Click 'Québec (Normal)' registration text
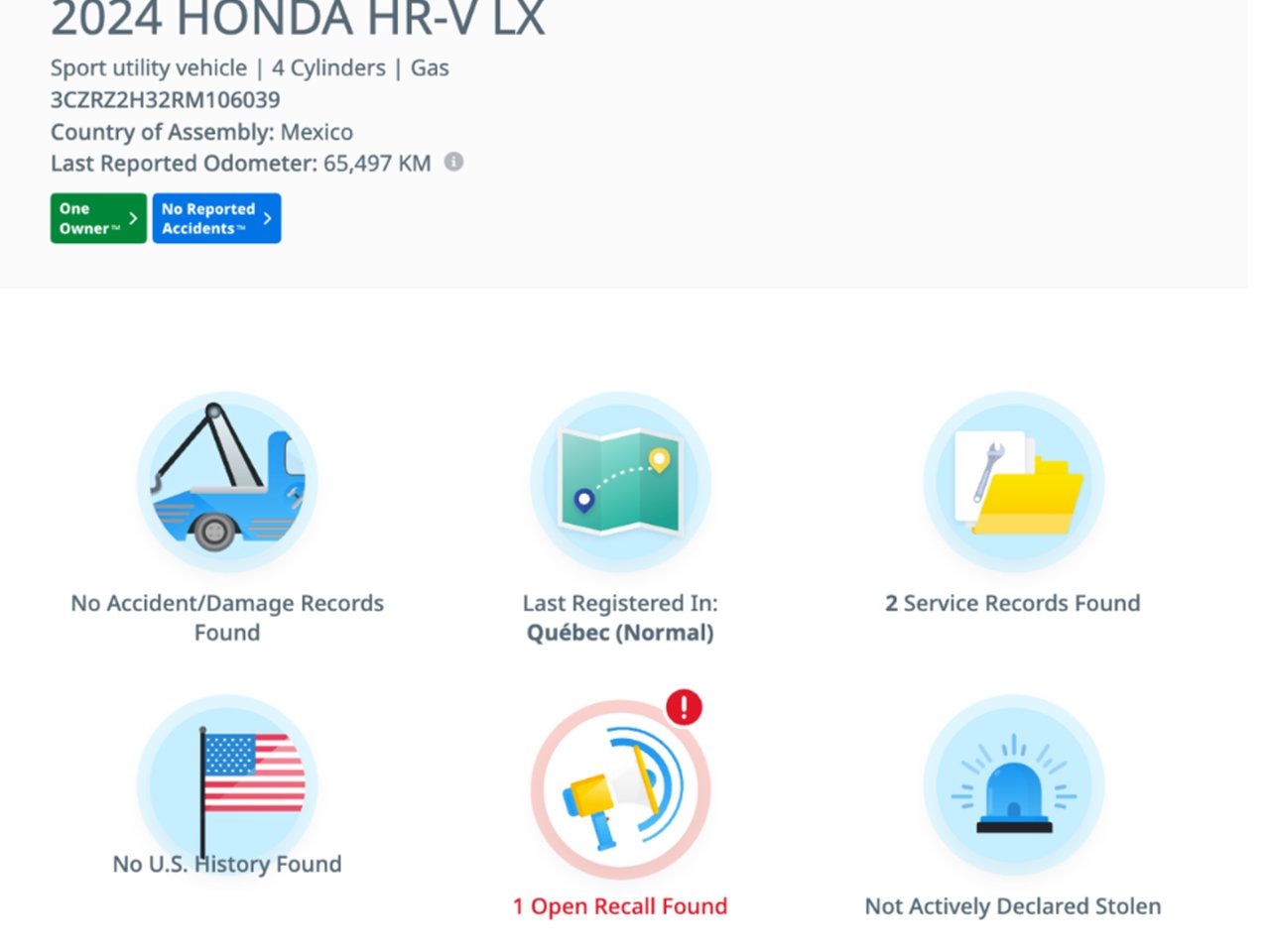Image resolution: width=1270 pixels, height=952 pixels. (620, 633)
